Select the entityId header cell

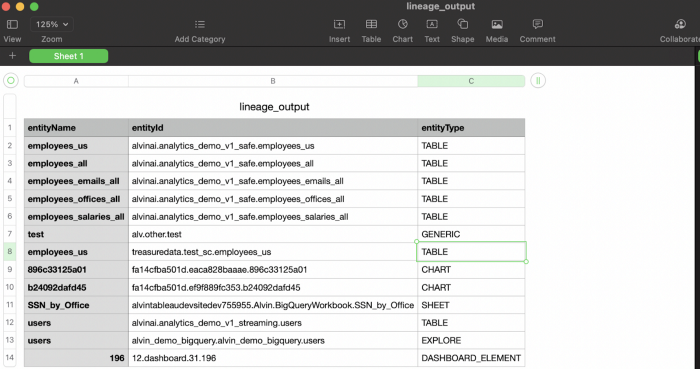click(x=273, y=128)
